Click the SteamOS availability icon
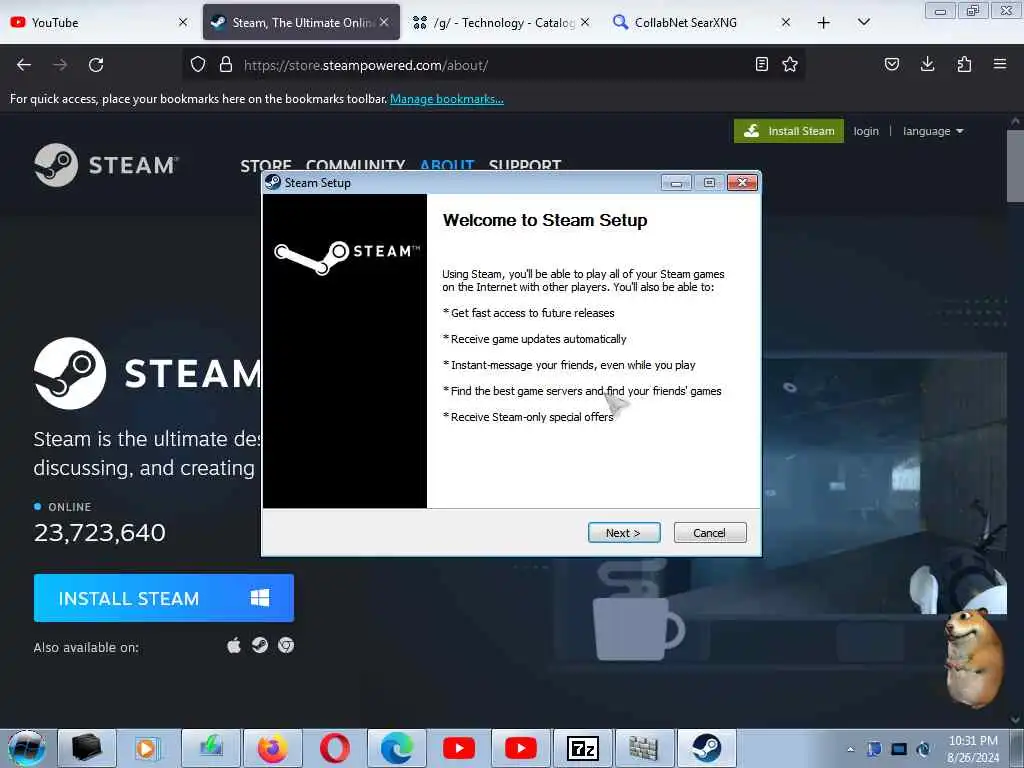The width and height of the screenshot is (1024, 768). [x=260, y=646]
